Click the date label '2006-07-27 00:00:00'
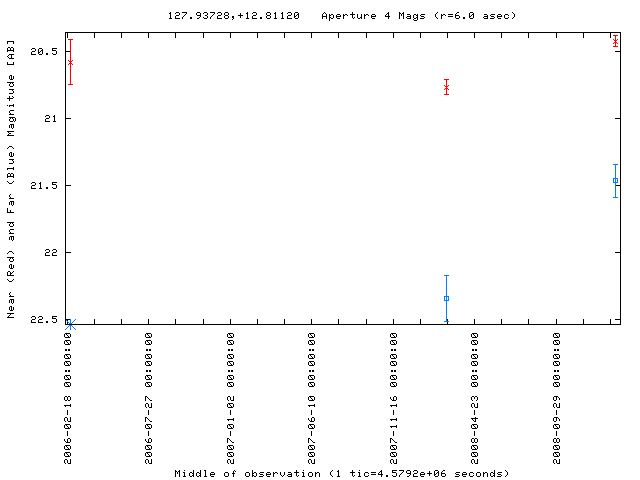This screenshot has height=480, width=640. pos(149,398)
